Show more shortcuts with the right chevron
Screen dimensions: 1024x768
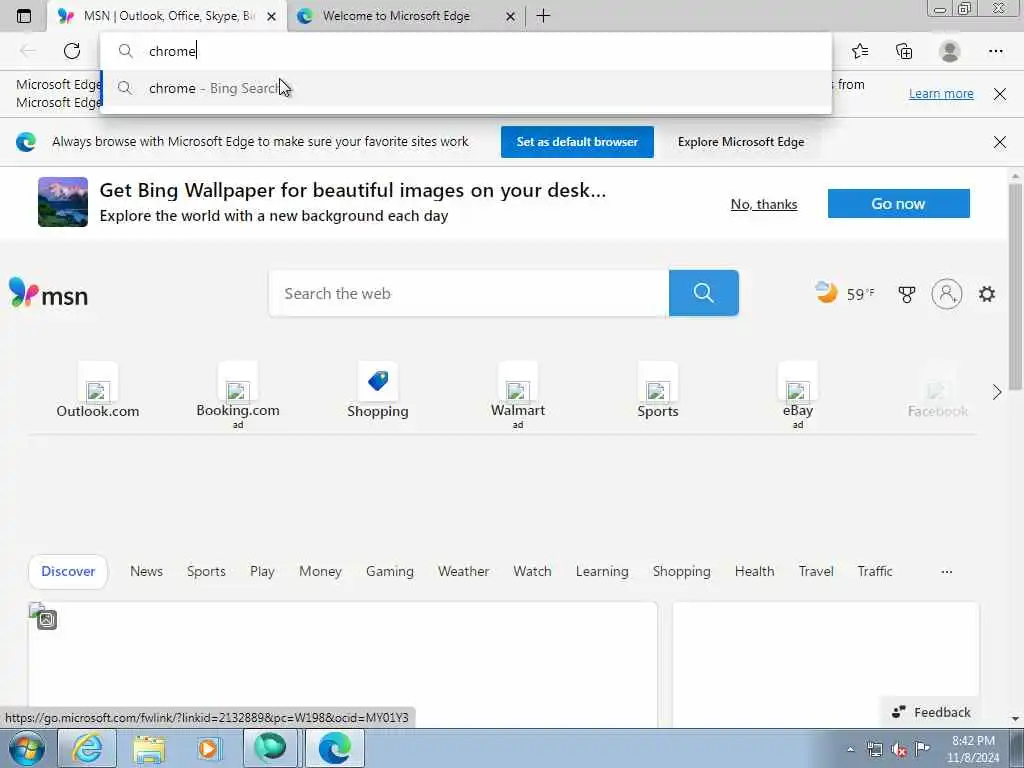coord(997,392)
